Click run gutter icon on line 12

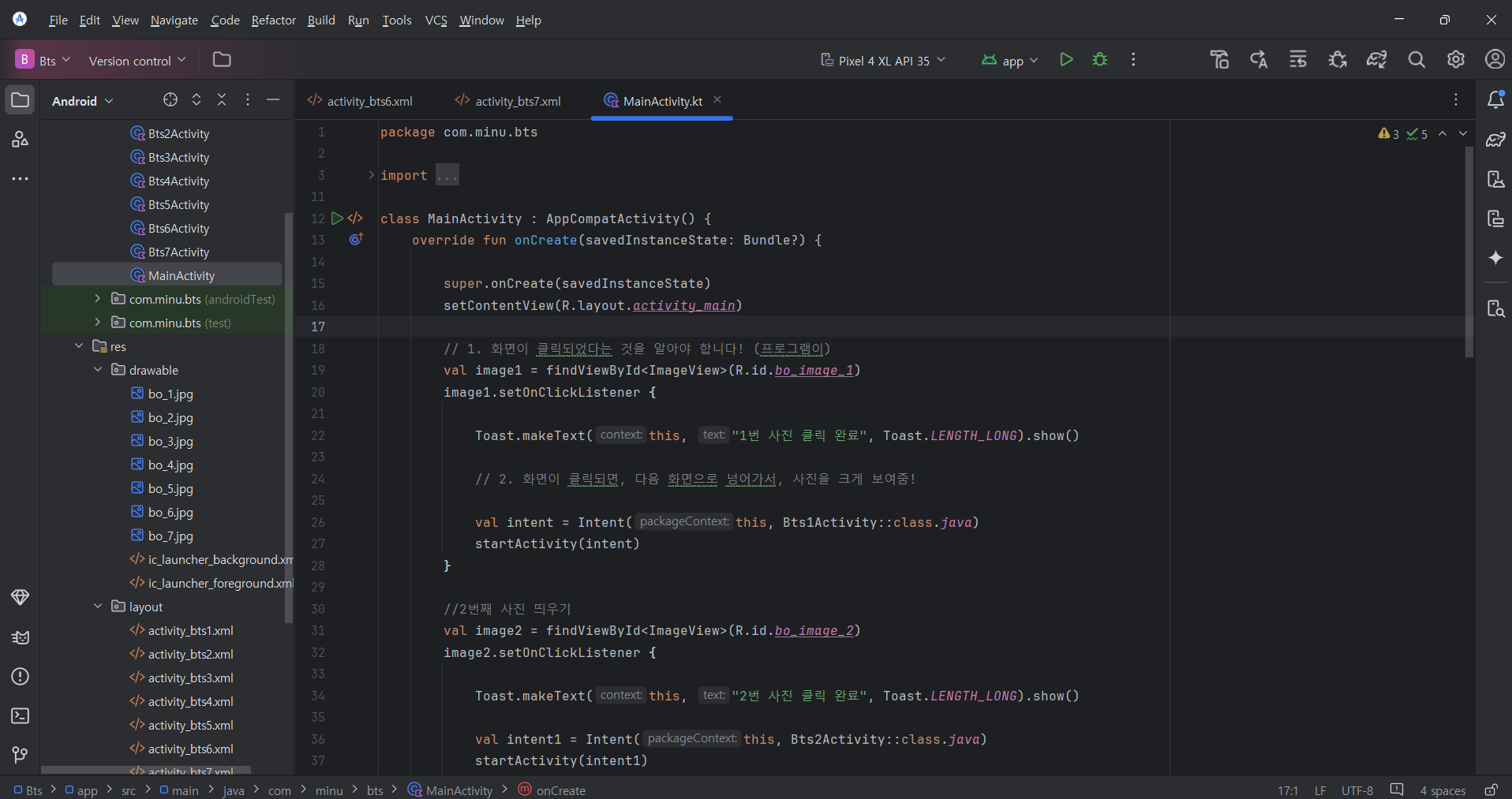click(x=337, y=218)
